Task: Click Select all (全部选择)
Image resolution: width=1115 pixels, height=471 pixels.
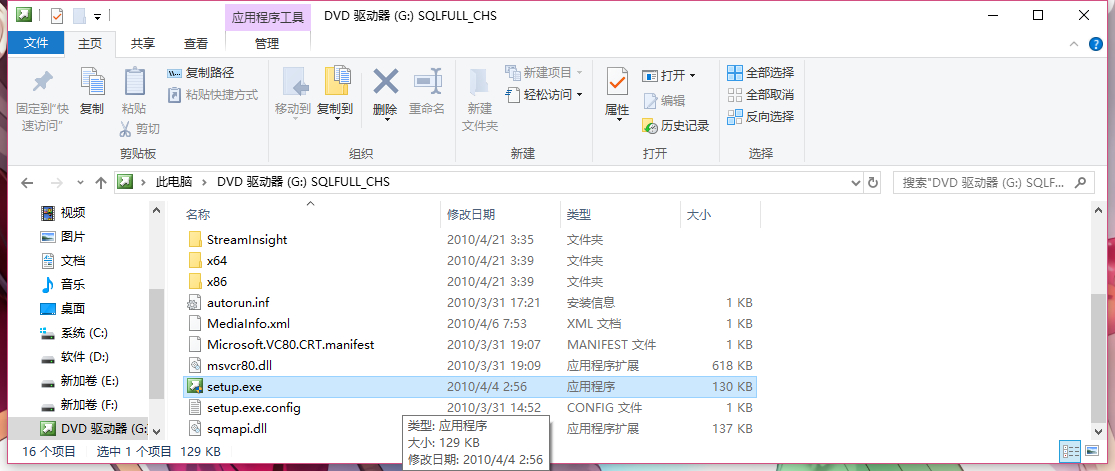Action: 761,73
